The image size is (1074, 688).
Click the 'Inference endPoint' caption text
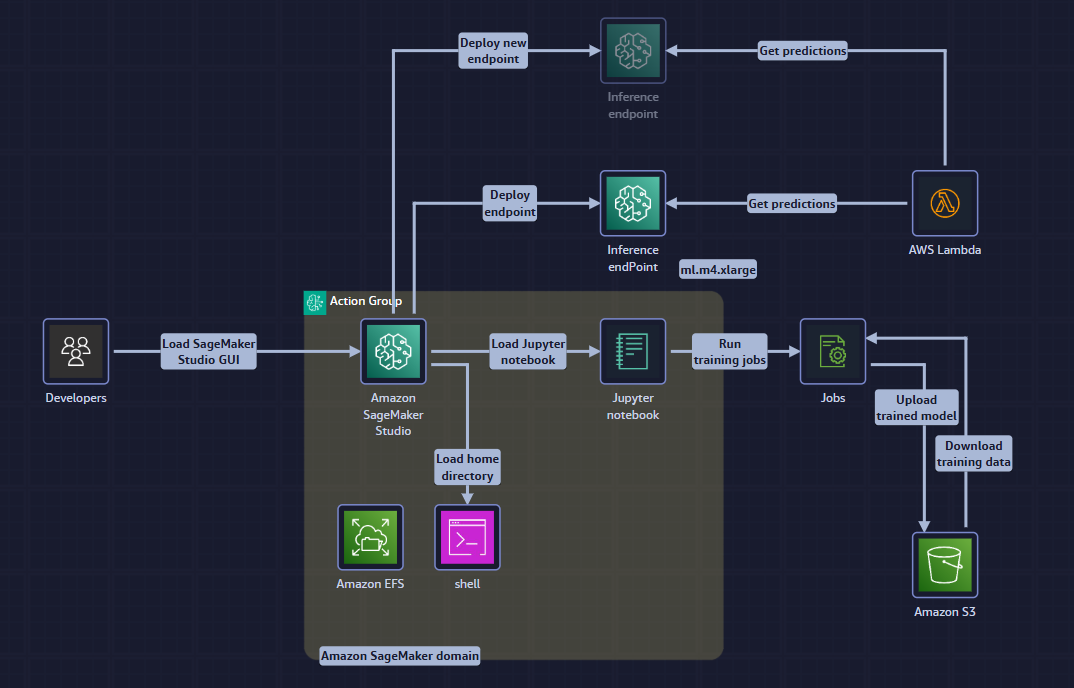coord(633,258)
